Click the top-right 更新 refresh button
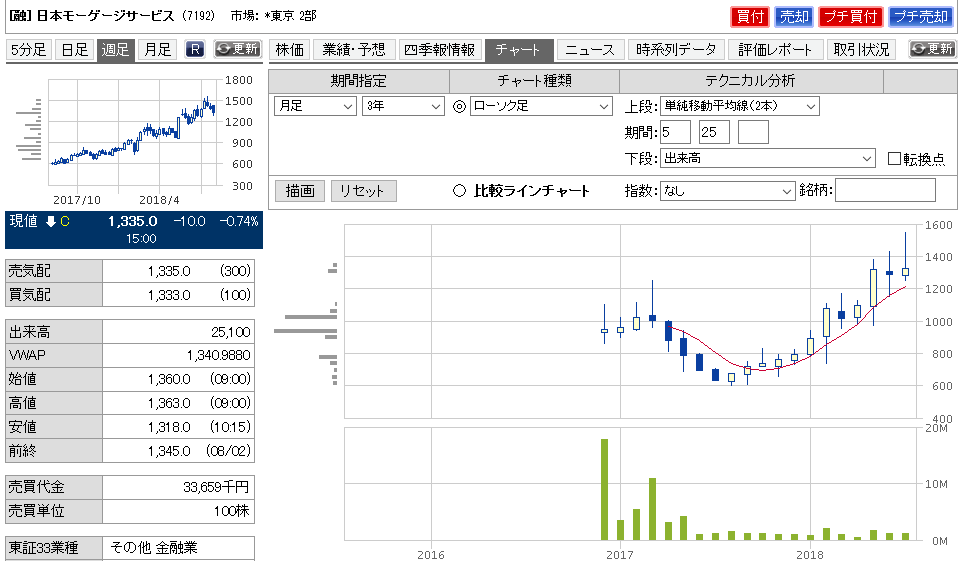 932,49
